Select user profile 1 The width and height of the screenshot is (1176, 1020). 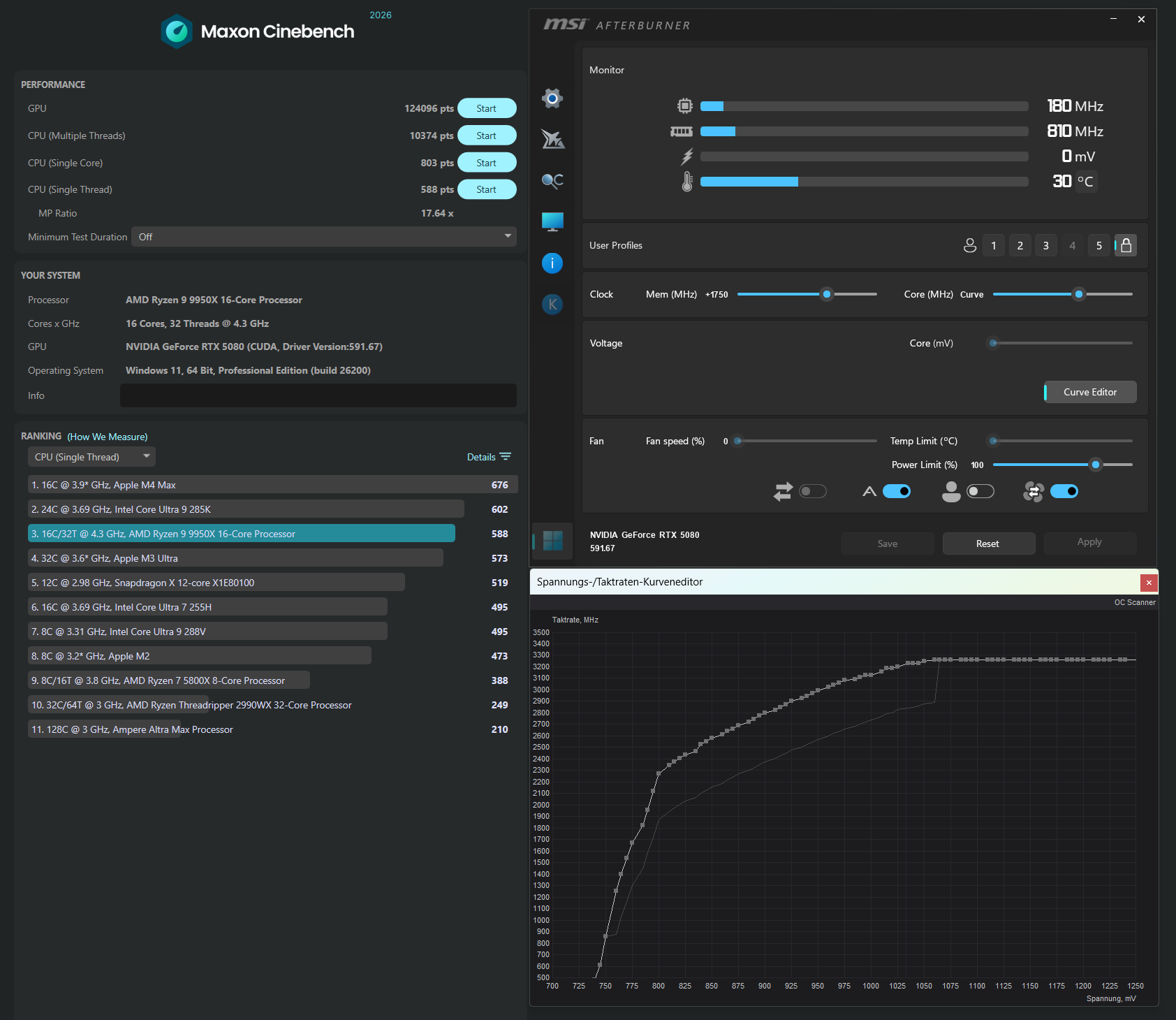coord(994,245)
